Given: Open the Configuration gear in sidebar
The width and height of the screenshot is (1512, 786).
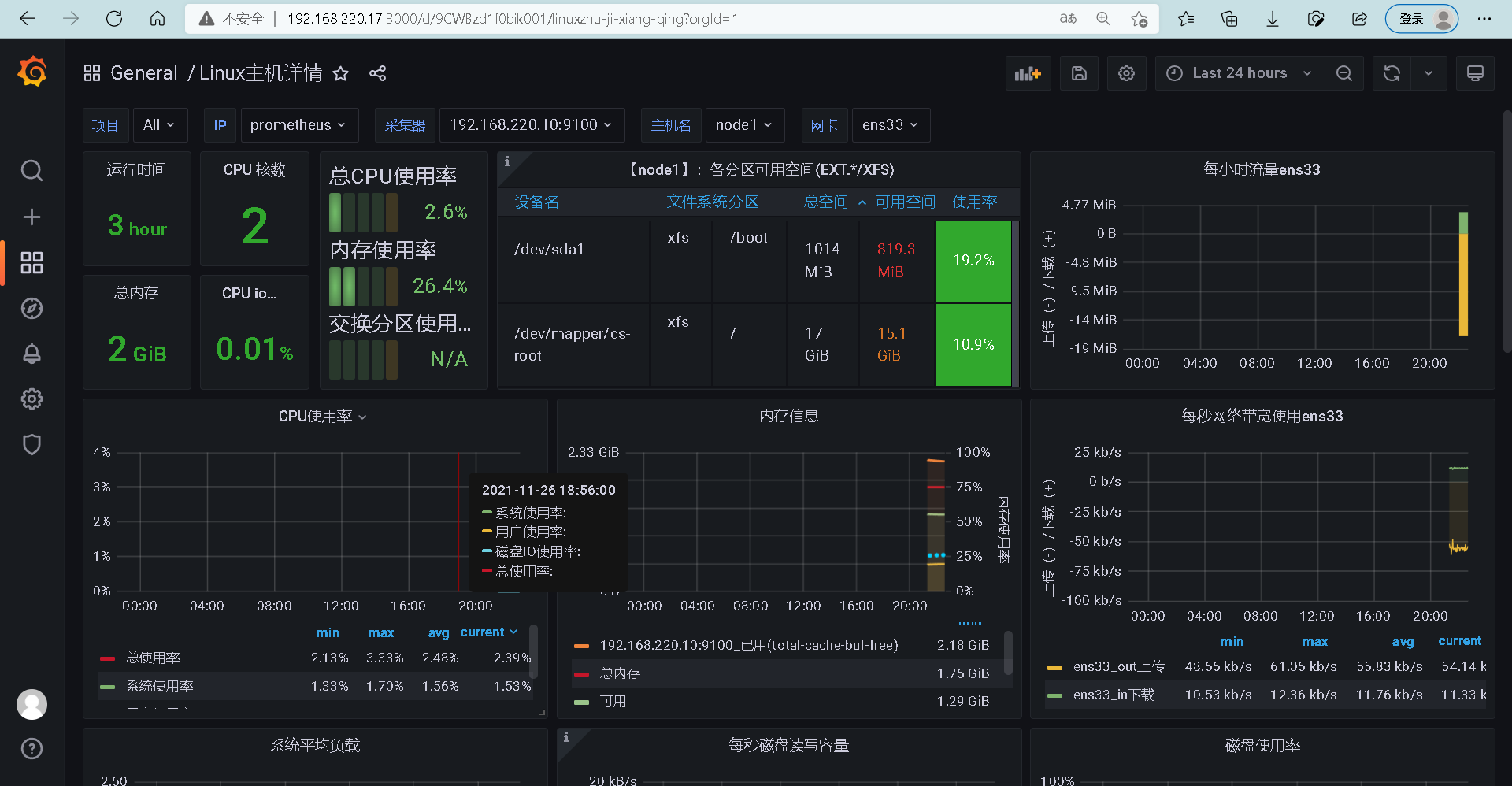Looking at the screenshot, I should point(31,399).
